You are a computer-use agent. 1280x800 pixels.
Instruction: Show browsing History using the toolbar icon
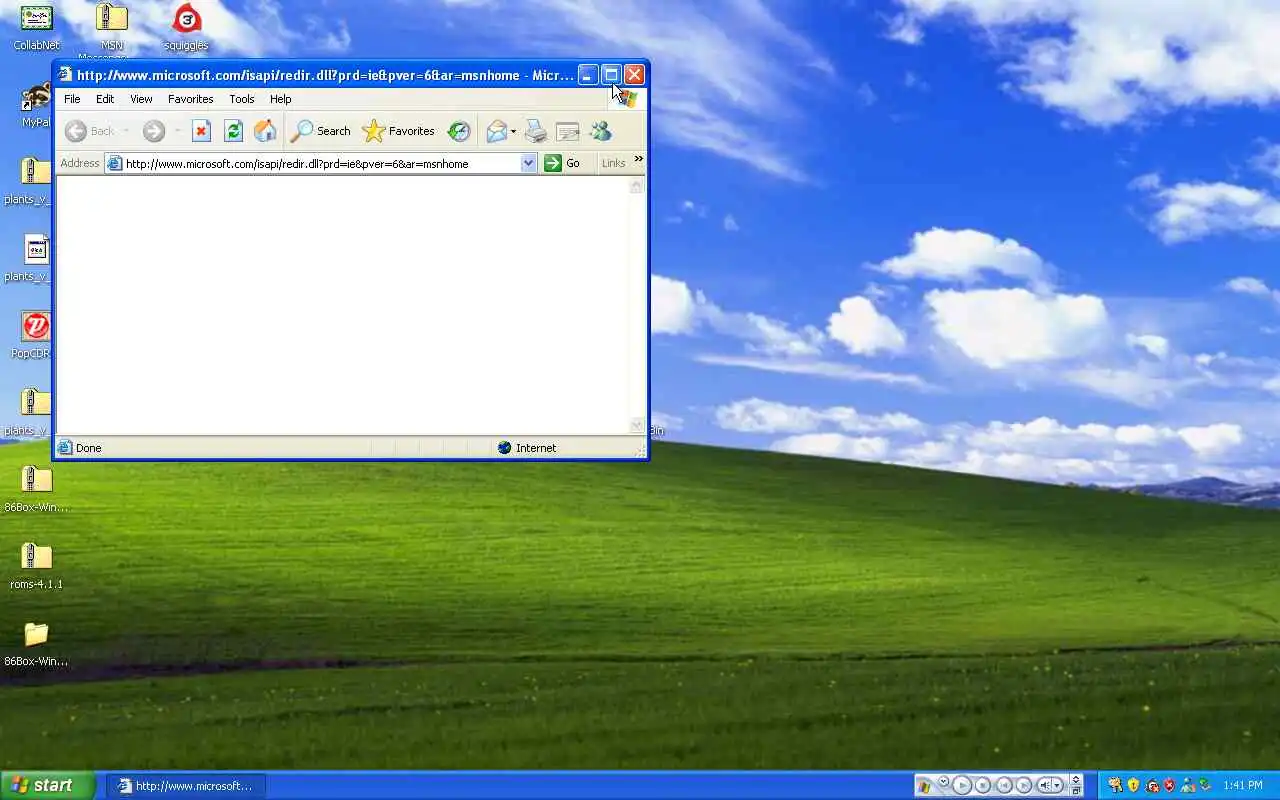459,131
